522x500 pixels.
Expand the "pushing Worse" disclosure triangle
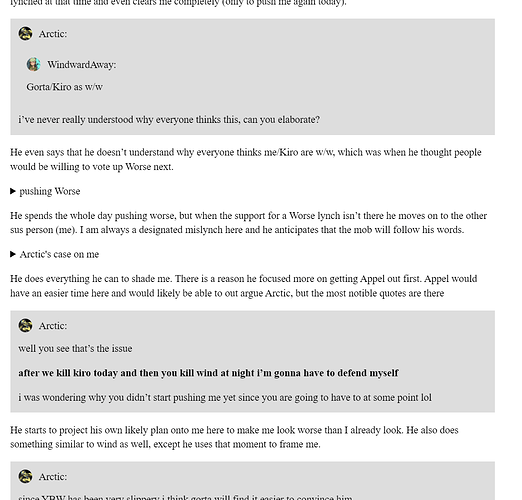pos(13,191)
